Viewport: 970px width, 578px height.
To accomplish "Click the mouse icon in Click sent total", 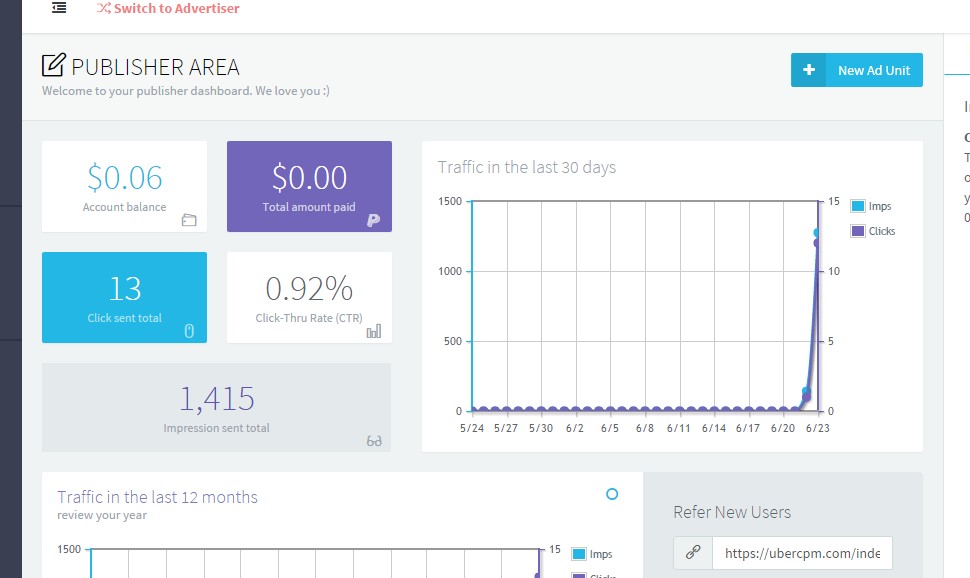I will pos(189,331).
